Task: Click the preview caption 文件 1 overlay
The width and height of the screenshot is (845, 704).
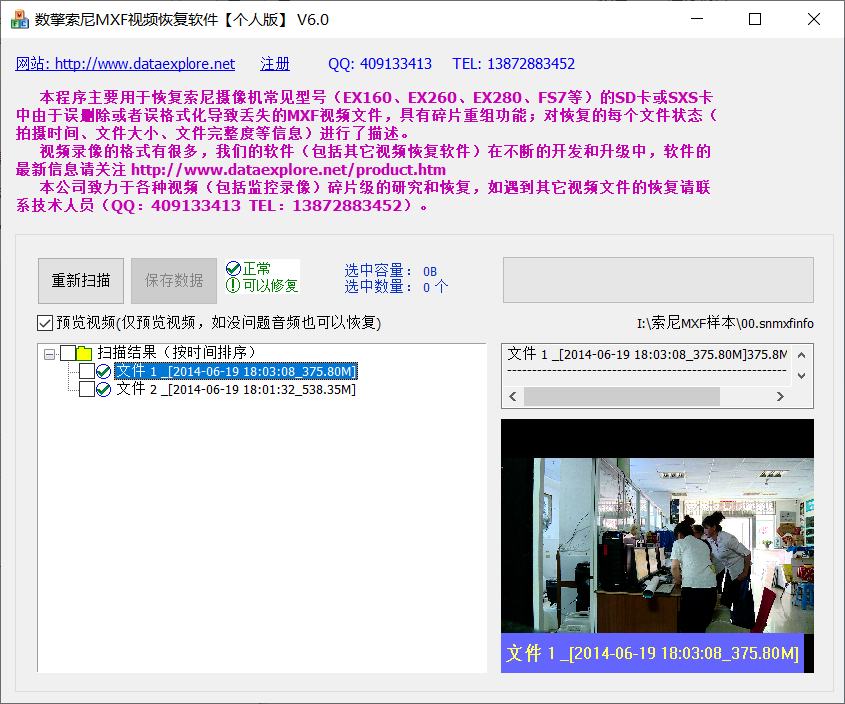Action: 652,653
